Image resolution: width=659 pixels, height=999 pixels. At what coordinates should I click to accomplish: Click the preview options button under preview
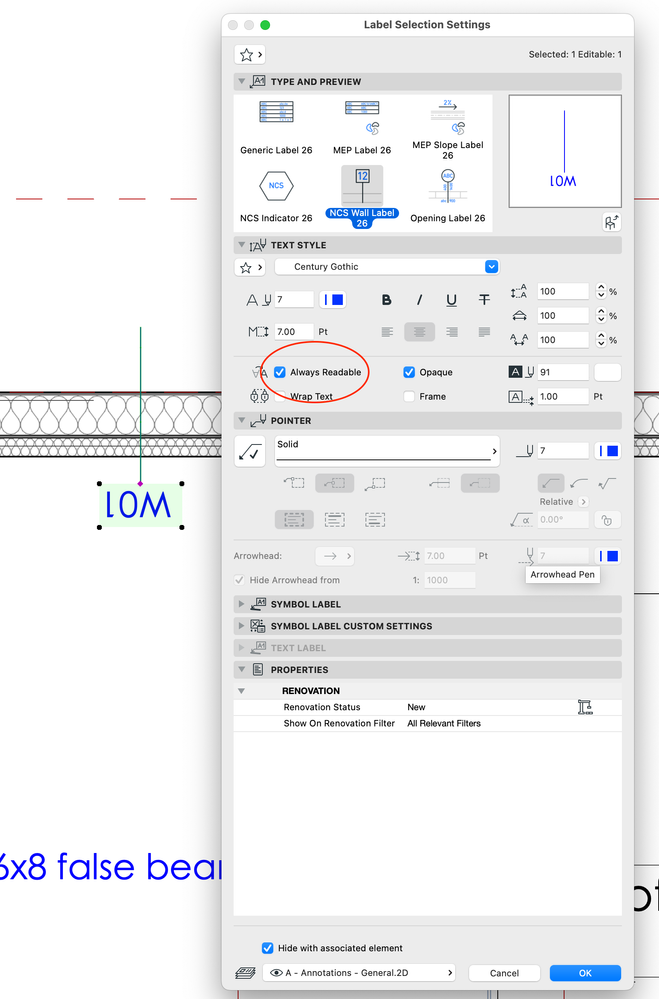[x=611, y=222]
